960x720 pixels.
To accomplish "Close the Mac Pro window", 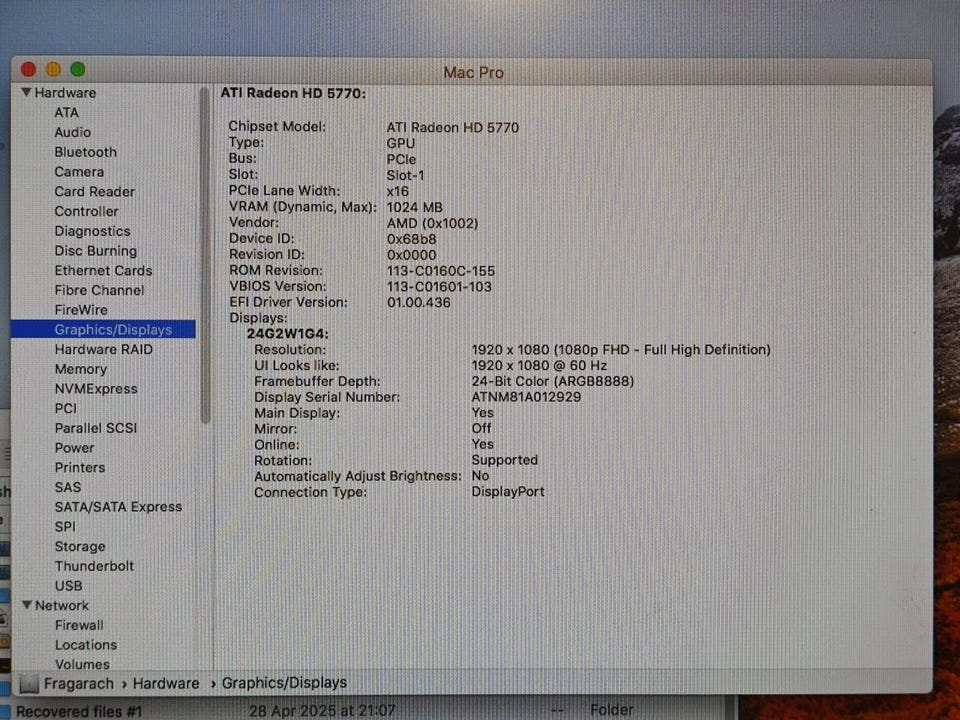I will 28,70.
